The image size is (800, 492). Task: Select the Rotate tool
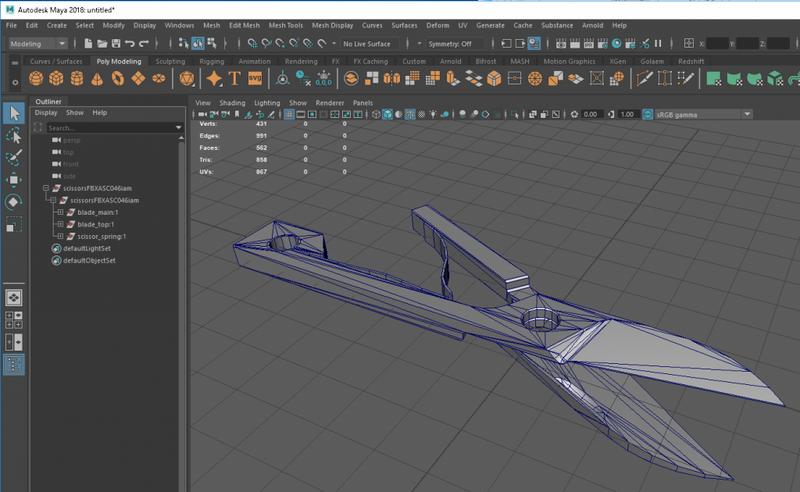click(14, 202)
